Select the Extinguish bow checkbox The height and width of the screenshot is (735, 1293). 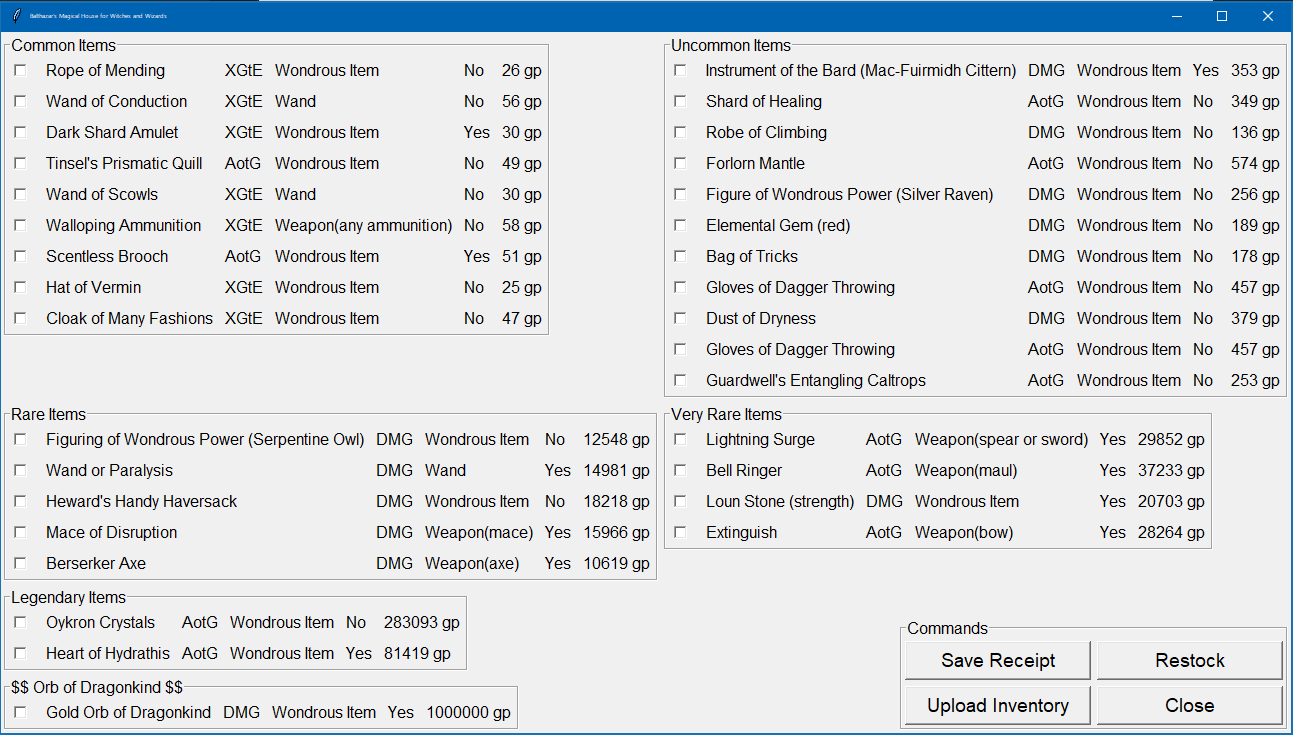click(680, 533)
